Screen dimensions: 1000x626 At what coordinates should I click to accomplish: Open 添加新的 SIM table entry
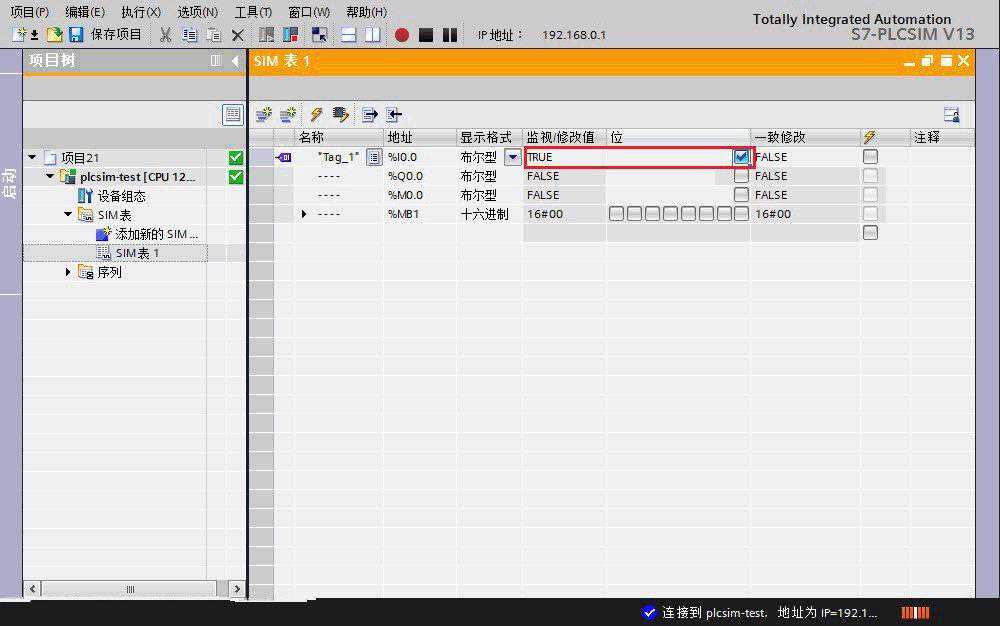click(x=155, y=234)
